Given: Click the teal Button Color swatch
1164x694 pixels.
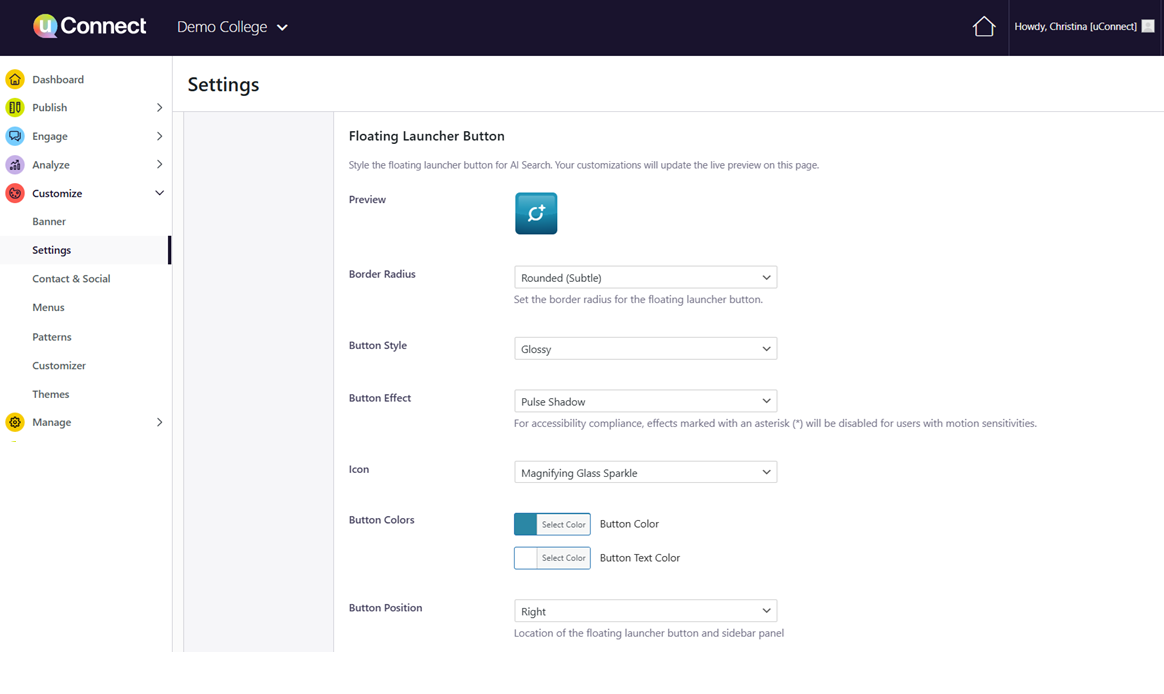Looking at the screenshot, I should pyautogui.click(x=526, y=524).
